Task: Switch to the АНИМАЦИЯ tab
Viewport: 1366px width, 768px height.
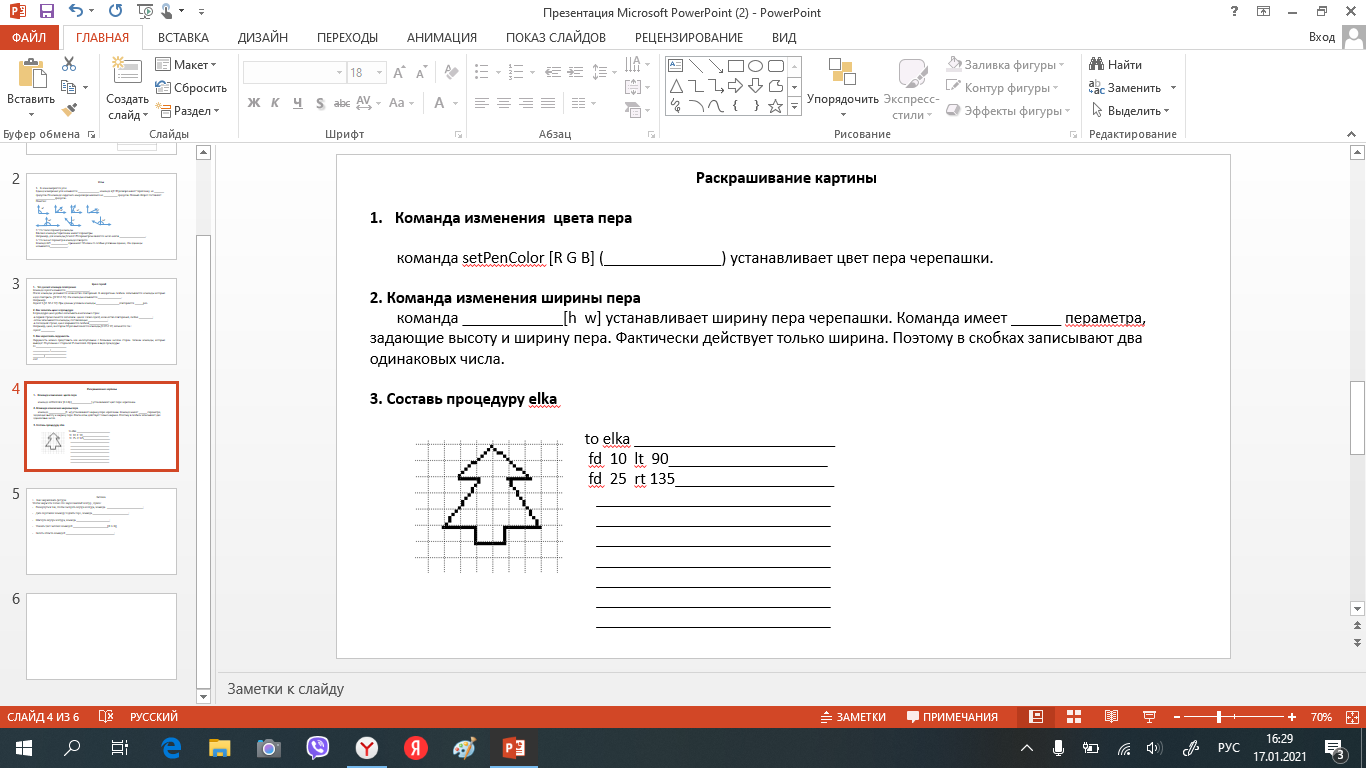Action: pos(442,38)
